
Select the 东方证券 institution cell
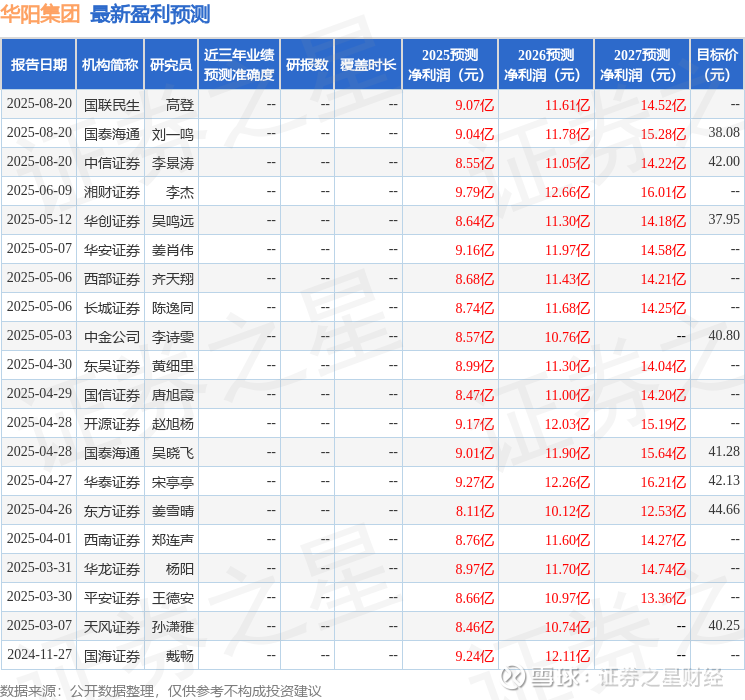(112, 511)
